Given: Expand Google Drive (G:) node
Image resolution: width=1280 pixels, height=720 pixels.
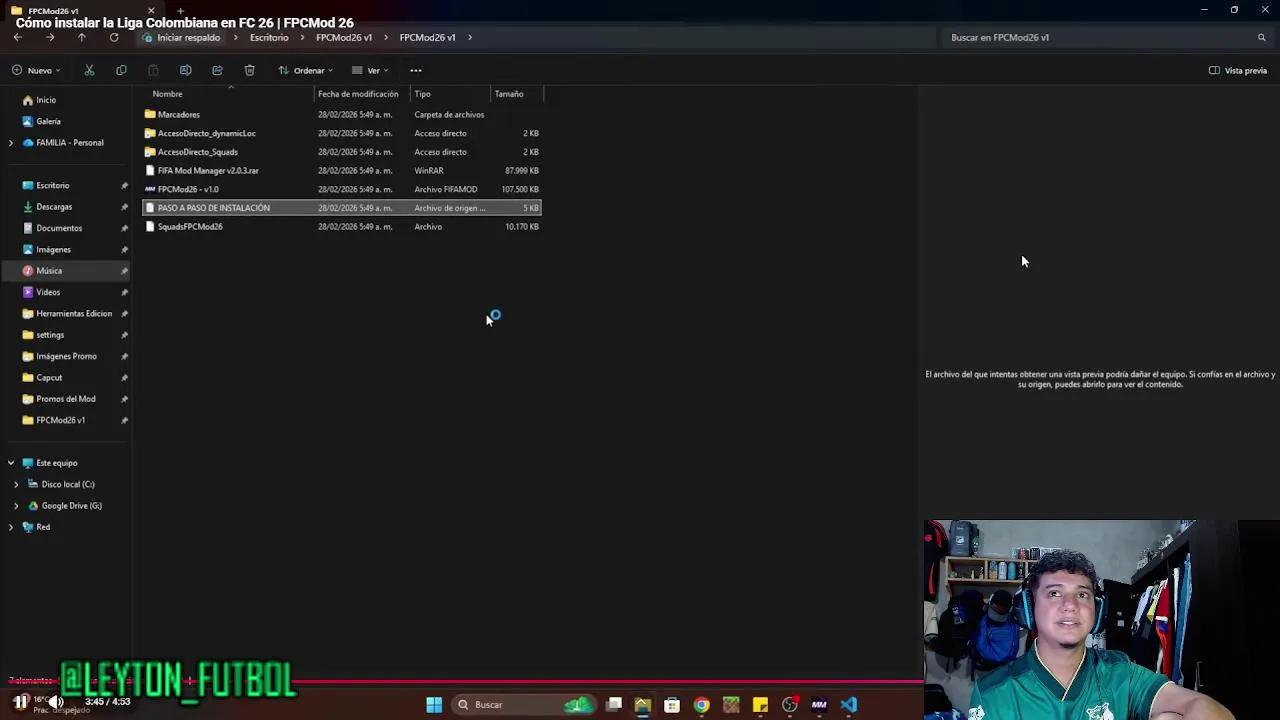Looking at the screenshot, I should pyautogui.click(x=16, y=506).
